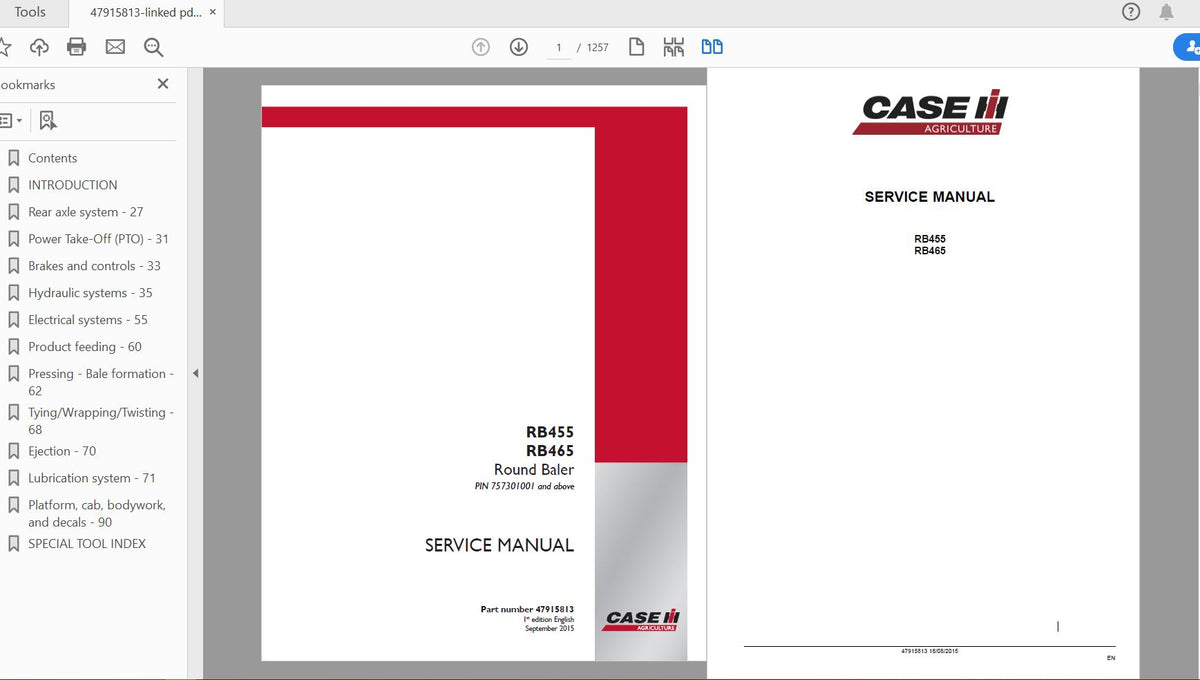Select the 47915813-linked pdf document tab
This screenshot has height=680, width=1200.
pos(145,12)
